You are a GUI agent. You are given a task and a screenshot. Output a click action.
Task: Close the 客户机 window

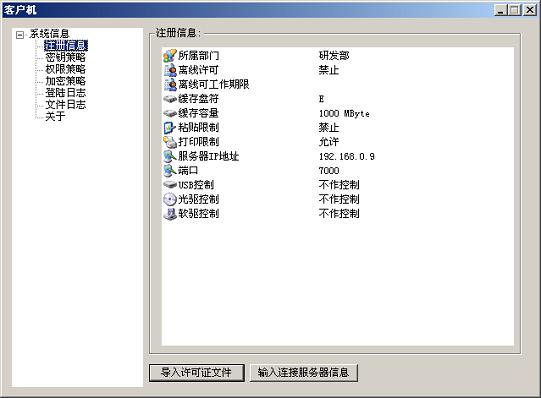pos(530,10)
